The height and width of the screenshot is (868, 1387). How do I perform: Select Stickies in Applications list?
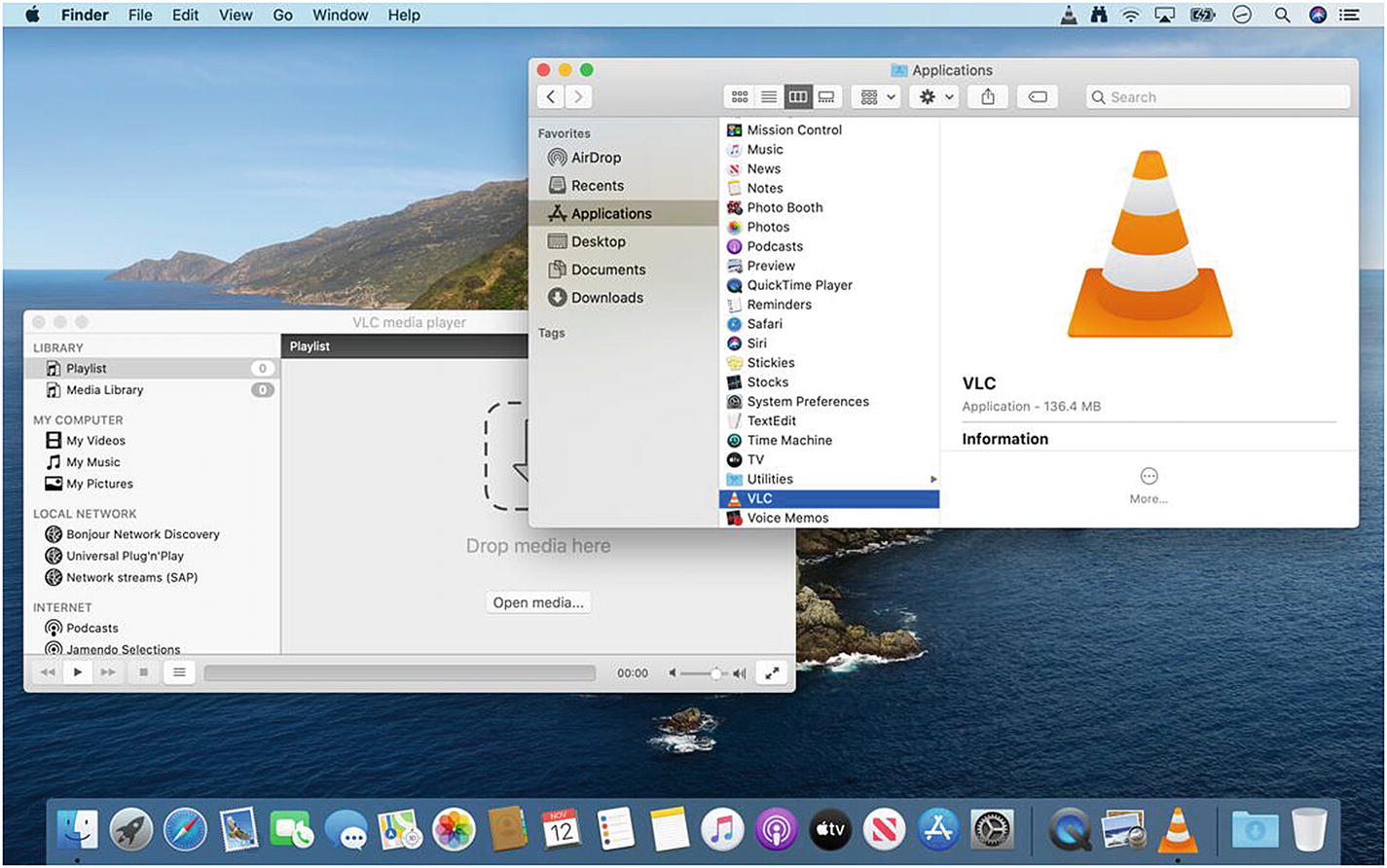830,362
